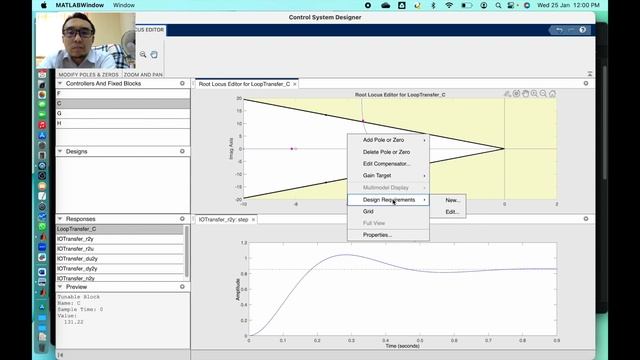Open the Root Locus document actions menu
Image resolution: width=640 pixels, height=360 pixels.
tap(586, 83)
